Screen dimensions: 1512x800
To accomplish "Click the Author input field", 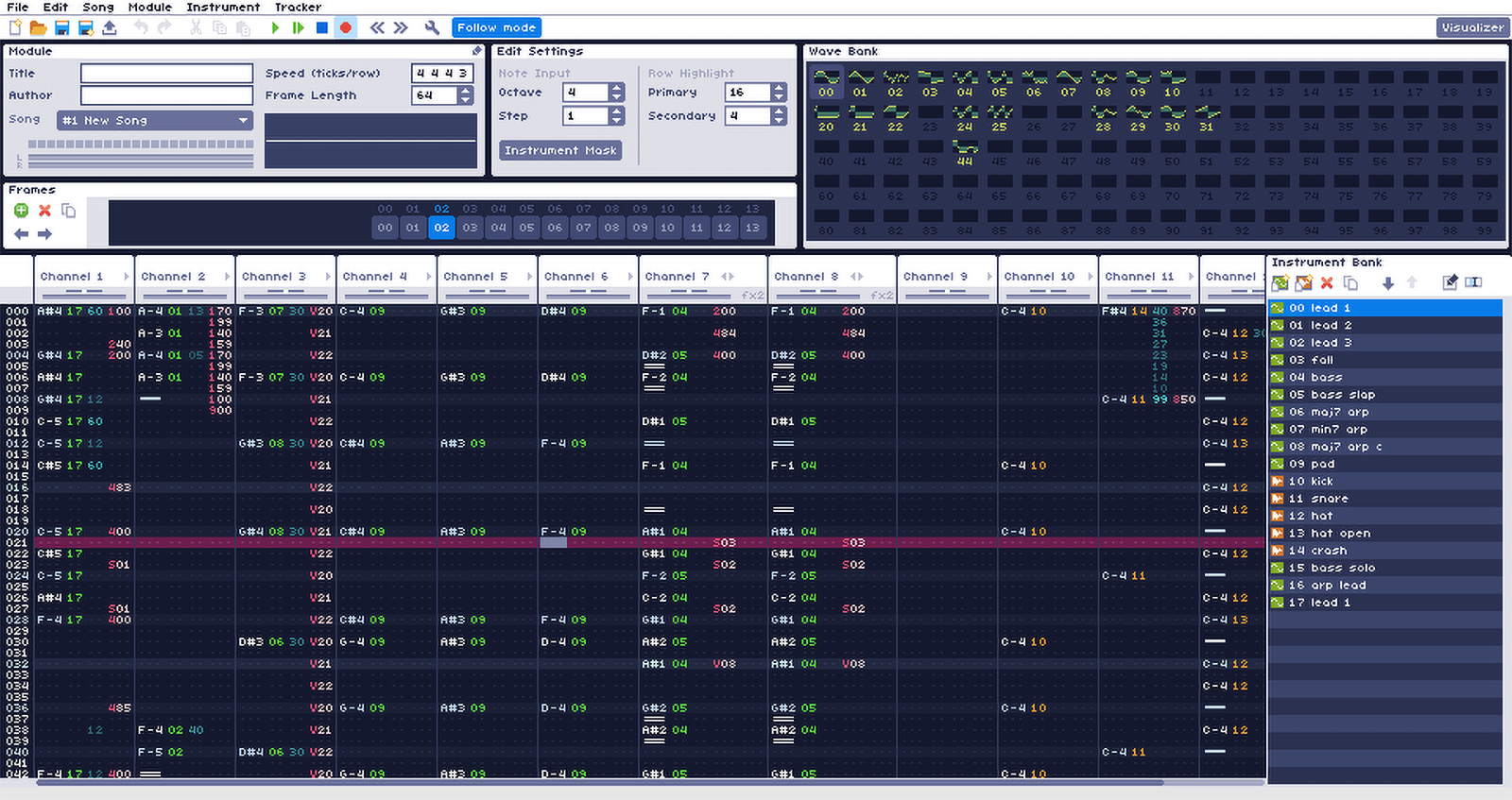I will (166, 95).
